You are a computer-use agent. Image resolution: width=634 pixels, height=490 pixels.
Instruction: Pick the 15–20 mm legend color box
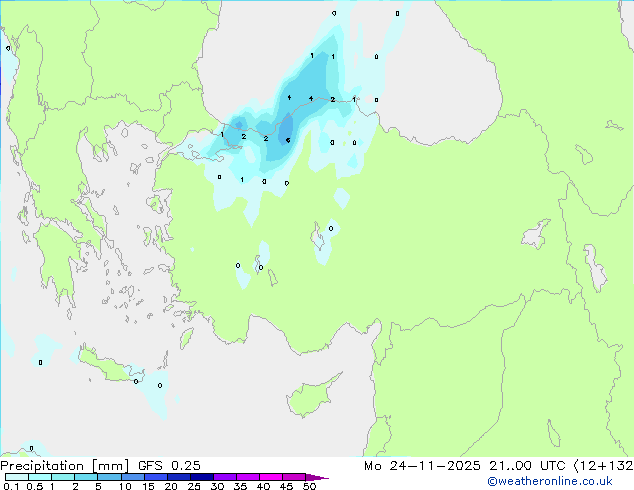point(156,477)
